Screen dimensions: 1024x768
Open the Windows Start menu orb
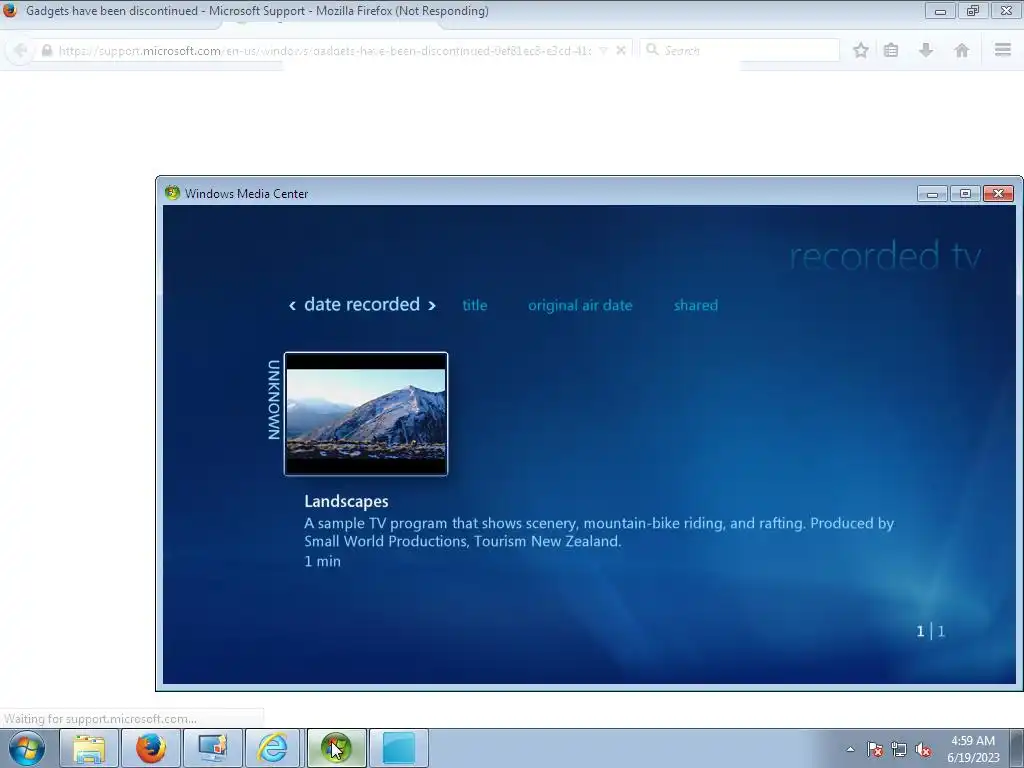[27, 748]
